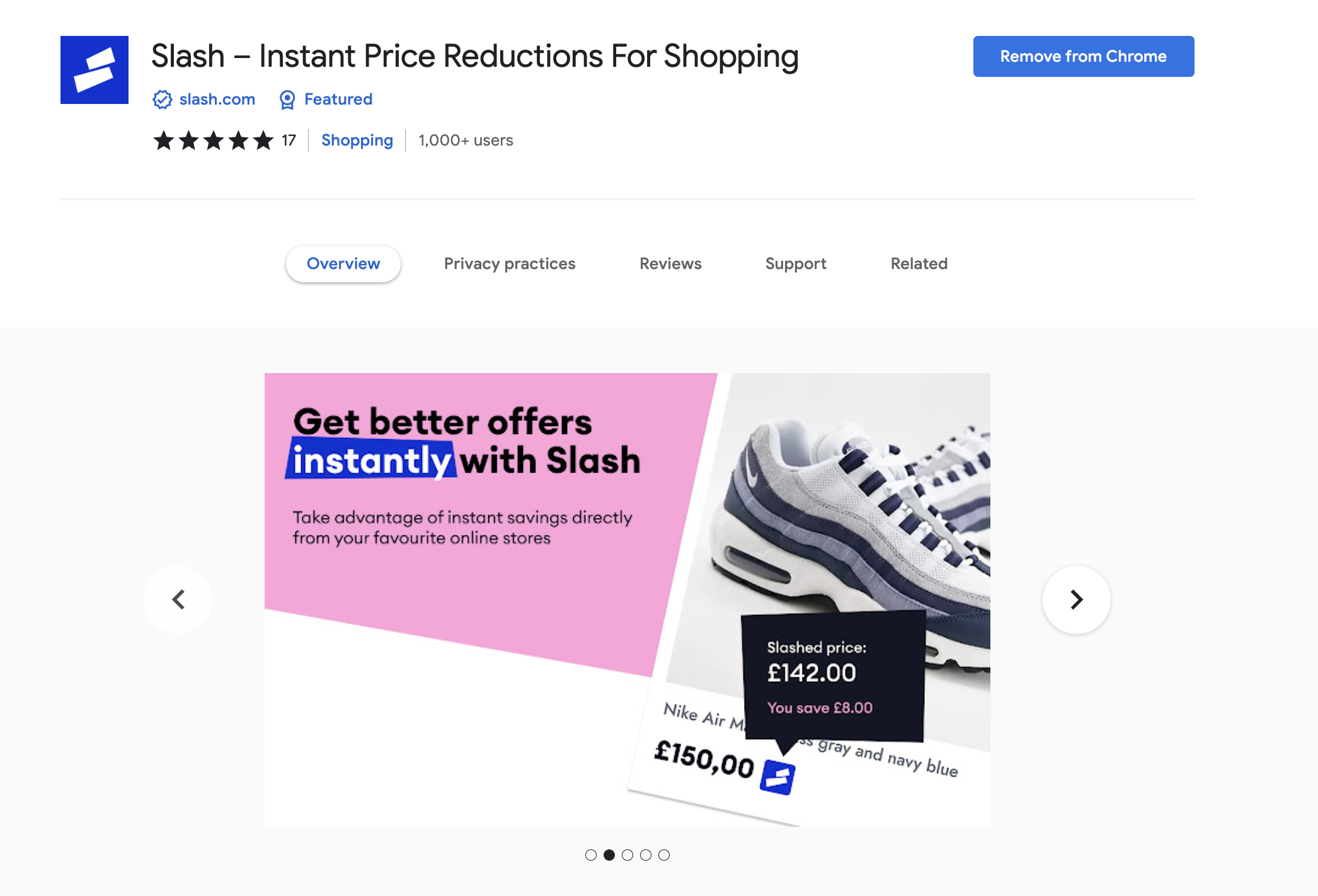
Task: Click the Remove from Chrome button
Action: [x=1084, y=57]
